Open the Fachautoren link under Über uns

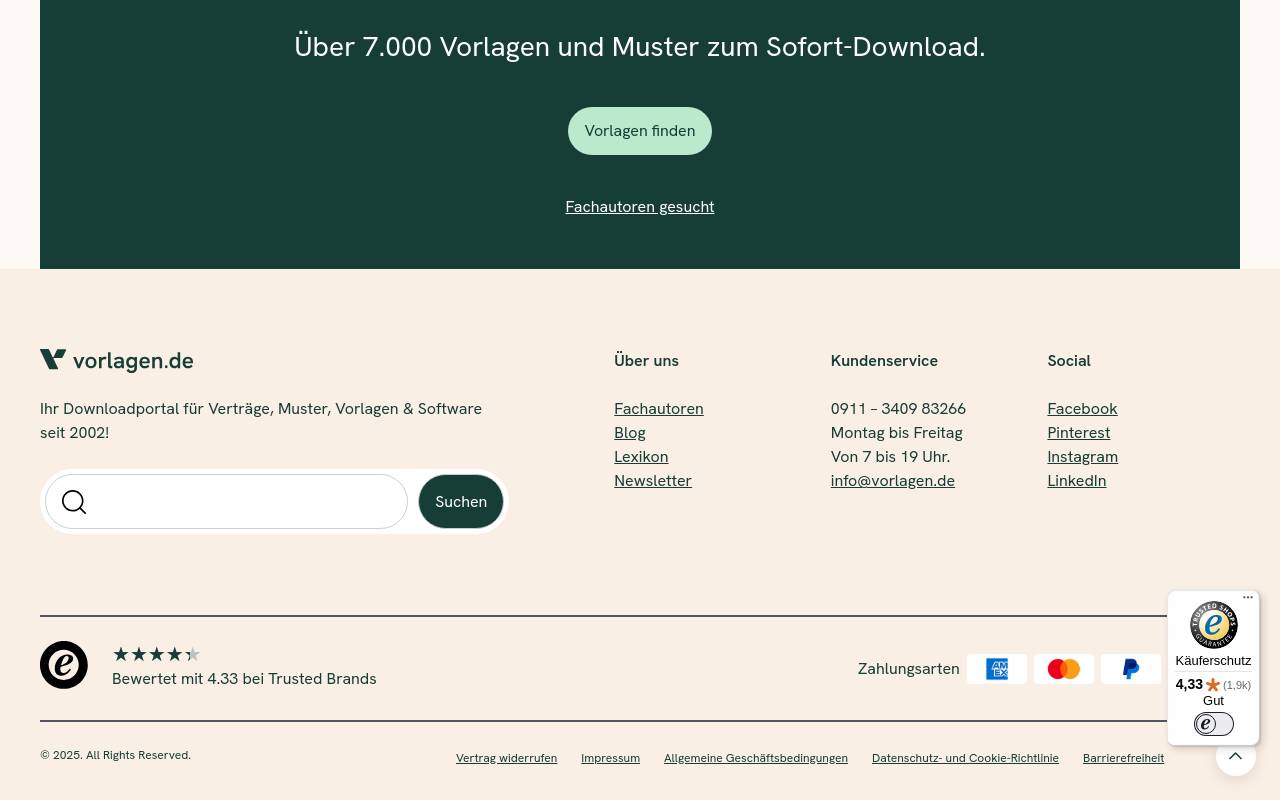pos(659,409)
